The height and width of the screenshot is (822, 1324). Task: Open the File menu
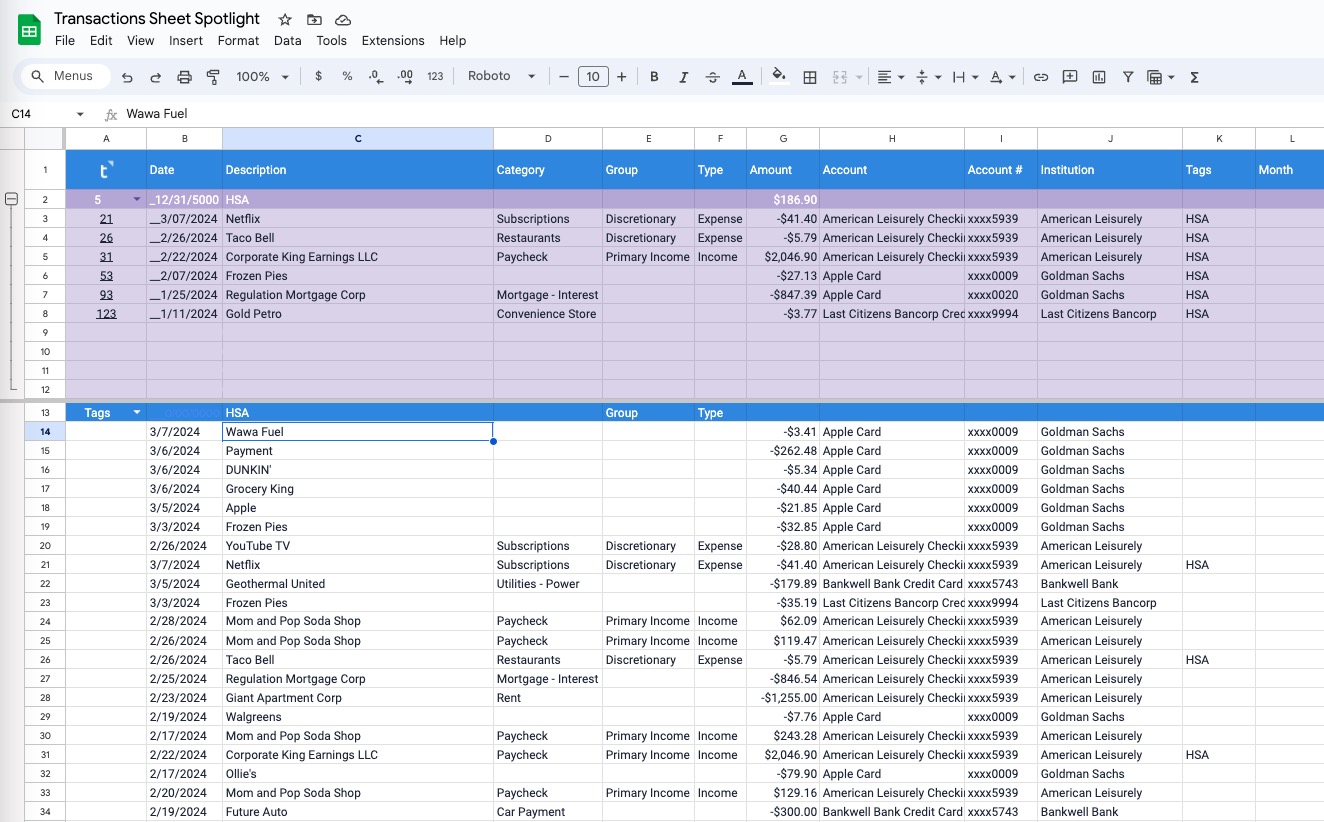(x=65, y=41)
